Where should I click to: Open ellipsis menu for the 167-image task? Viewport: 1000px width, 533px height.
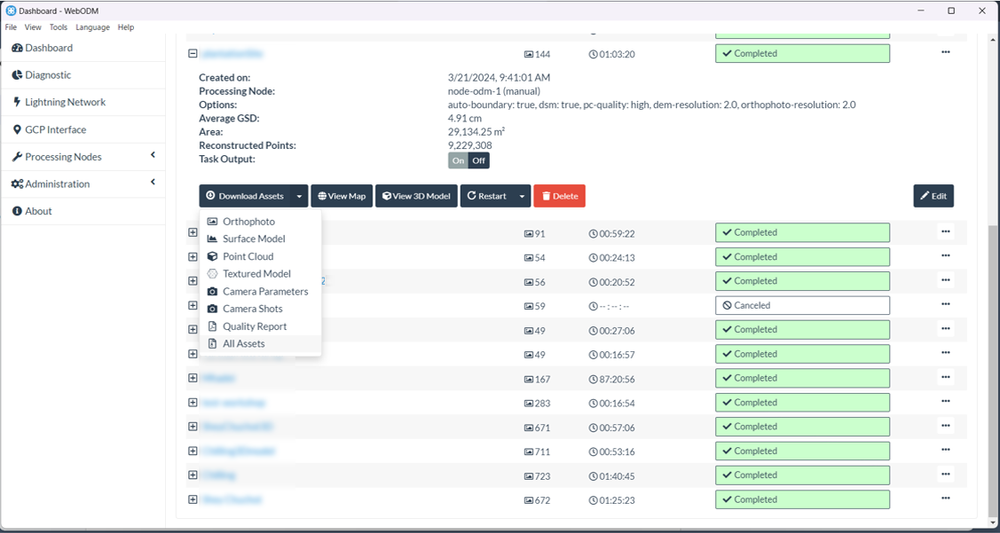tap(945, 377)
